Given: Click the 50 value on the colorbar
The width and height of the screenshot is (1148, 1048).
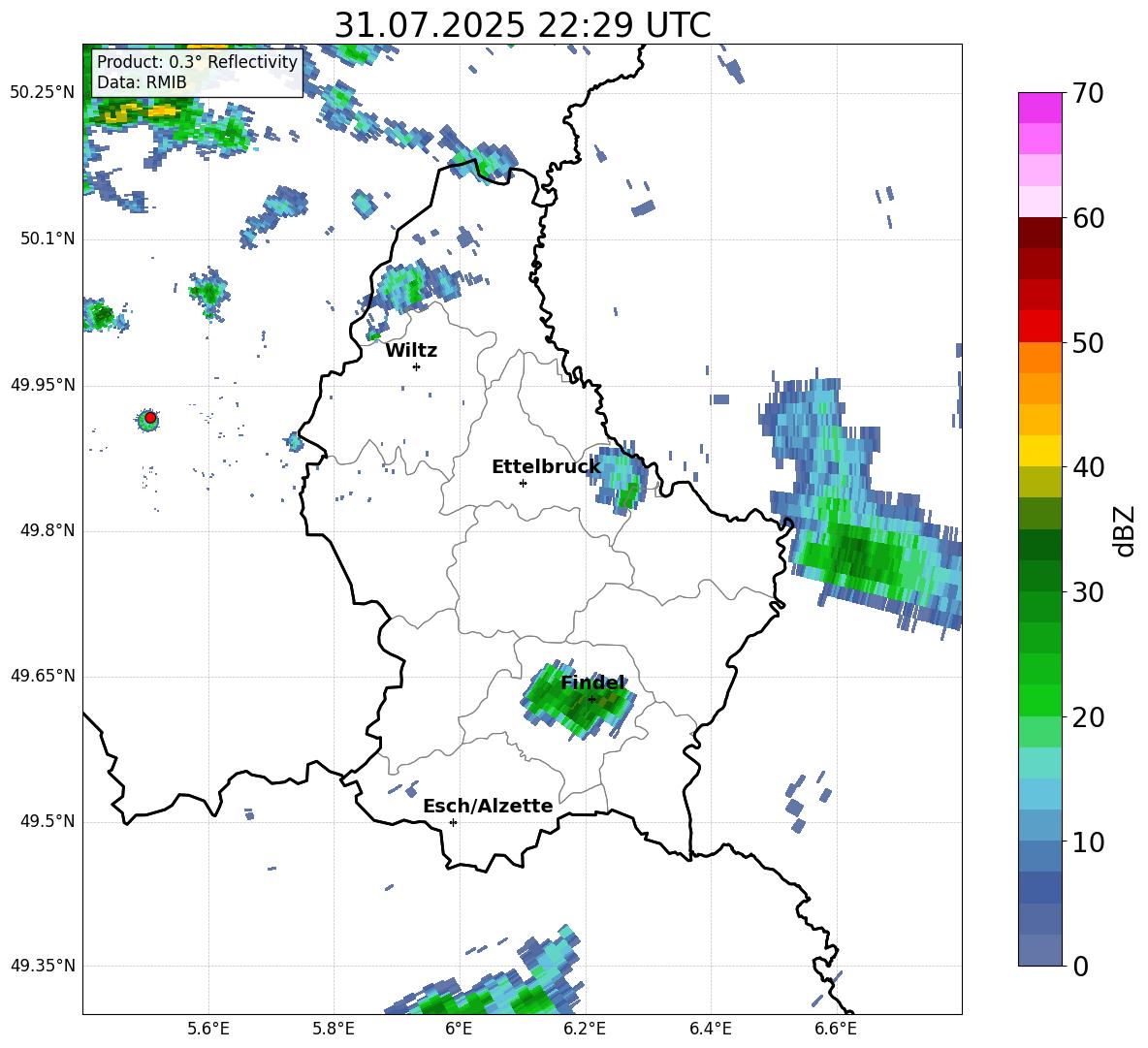Looking at the screenshot, I should (1088, 343).
